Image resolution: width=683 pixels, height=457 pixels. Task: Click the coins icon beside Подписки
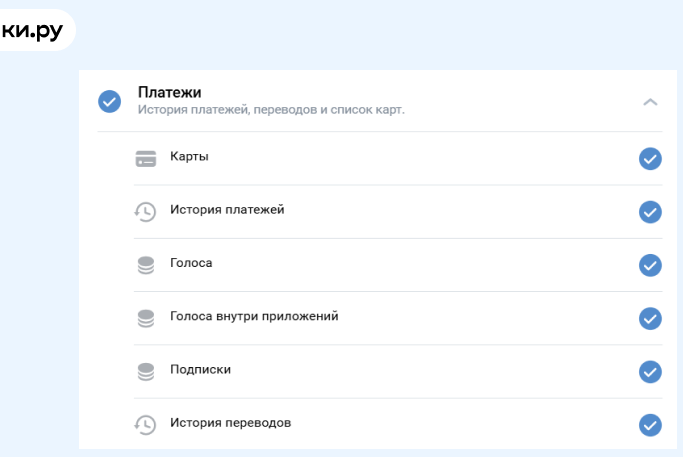pos(146,371)
